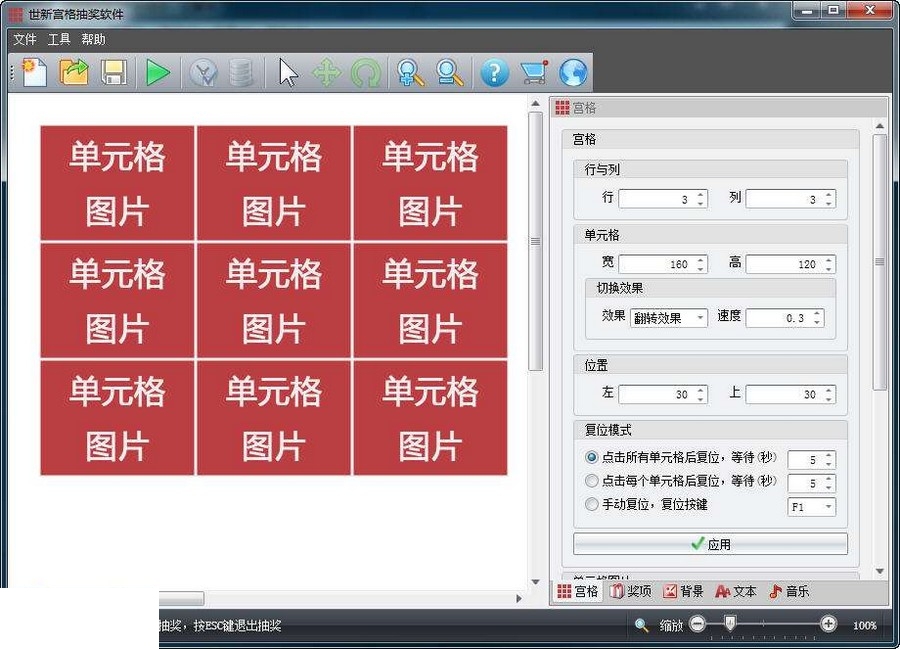Open a file with the folder icon

(x=74, y=73)
